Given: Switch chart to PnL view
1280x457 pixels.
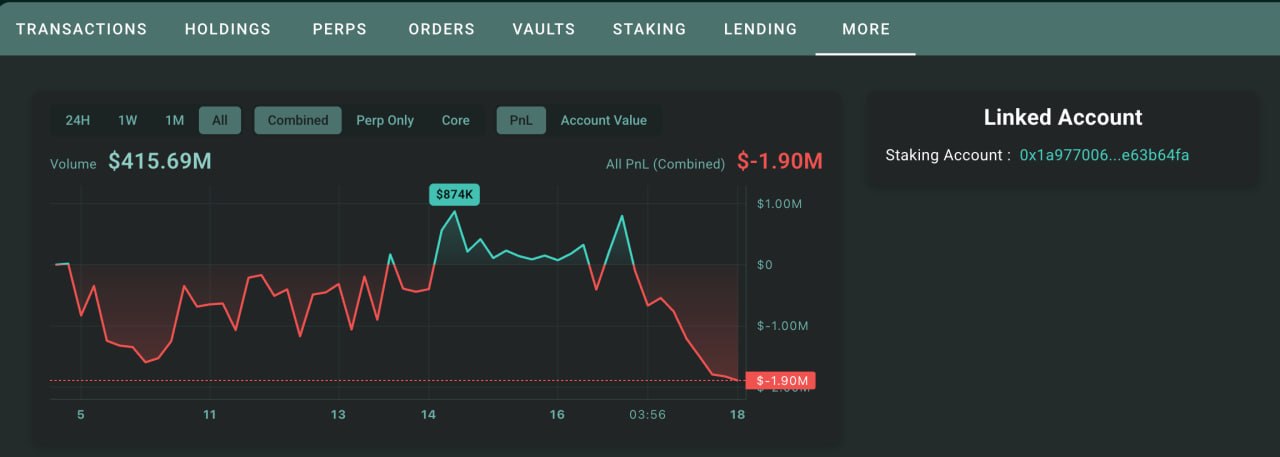Looking at the screenshot, I should 521,120.
